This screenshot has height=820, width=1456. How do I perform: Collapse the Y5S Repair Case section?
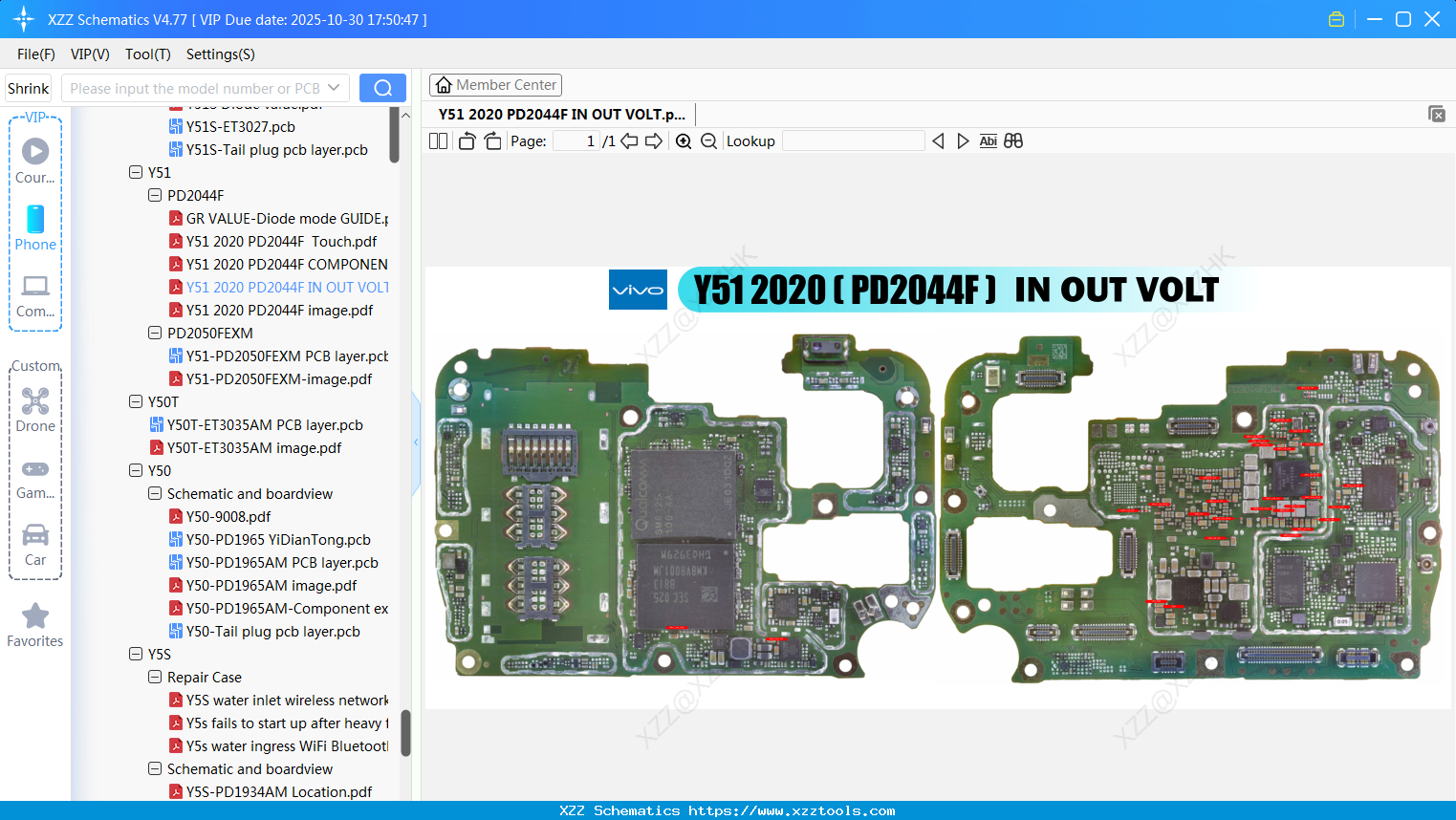[x=155, y=677]
